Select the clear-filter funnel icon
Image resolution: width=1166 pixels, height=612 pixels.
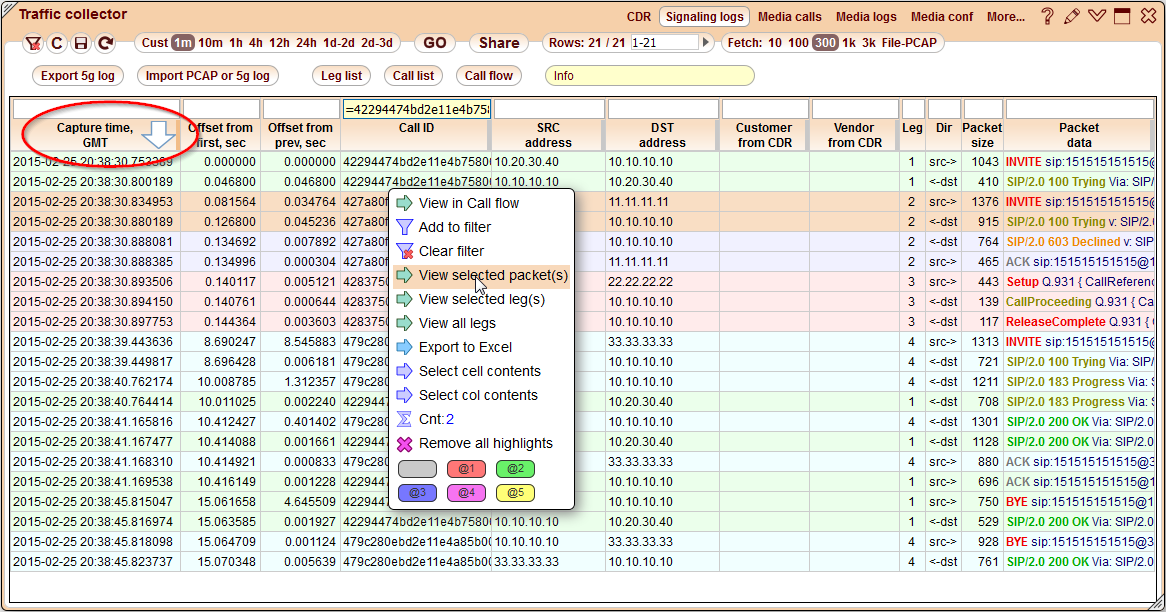33,44
